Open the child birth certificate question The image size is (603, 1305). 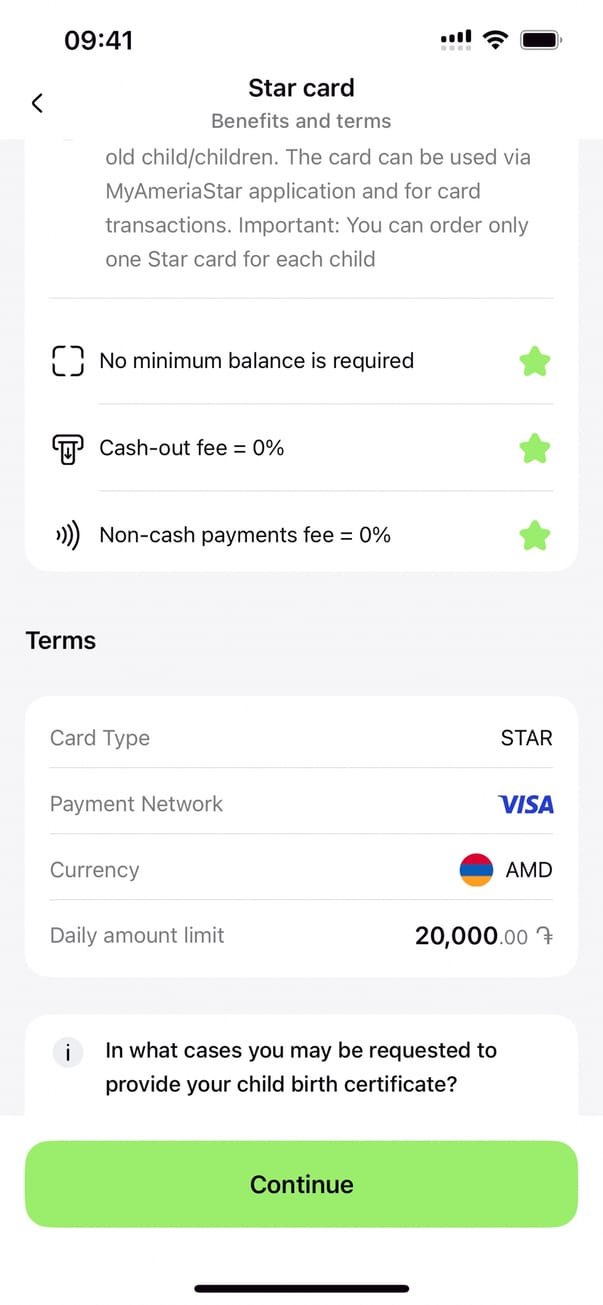(x=301, y=1067)
